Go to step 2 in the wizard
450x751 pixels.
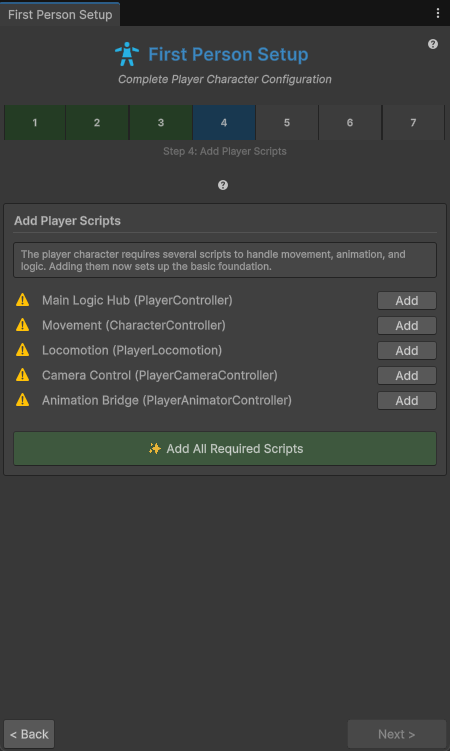click(x=97, y=123)
